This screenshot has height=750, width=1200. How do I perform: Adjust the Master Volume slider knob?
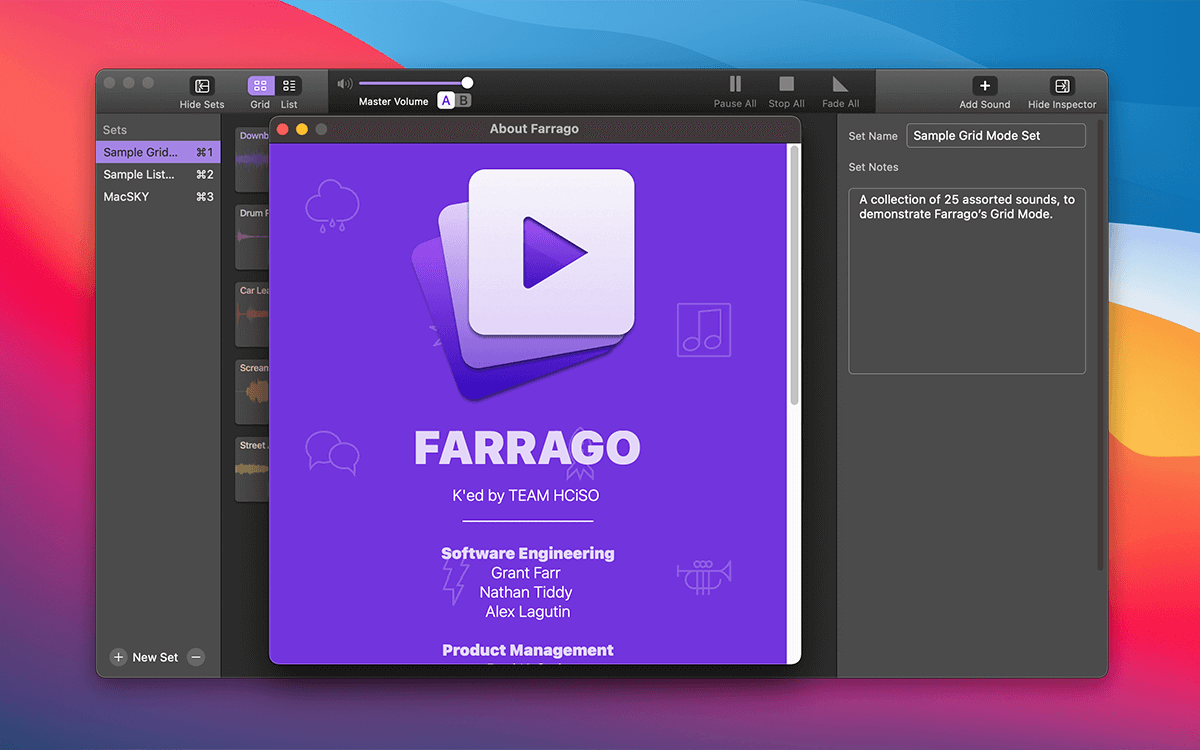click(467, 83)
